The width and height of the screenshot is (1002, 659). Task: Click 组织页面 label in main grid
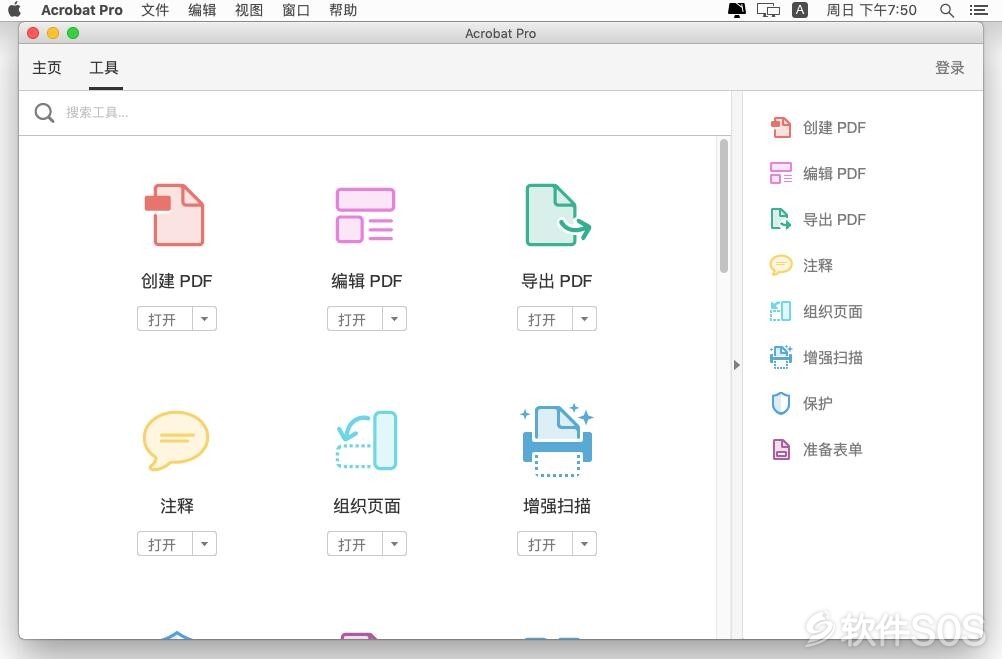point(367,506)
